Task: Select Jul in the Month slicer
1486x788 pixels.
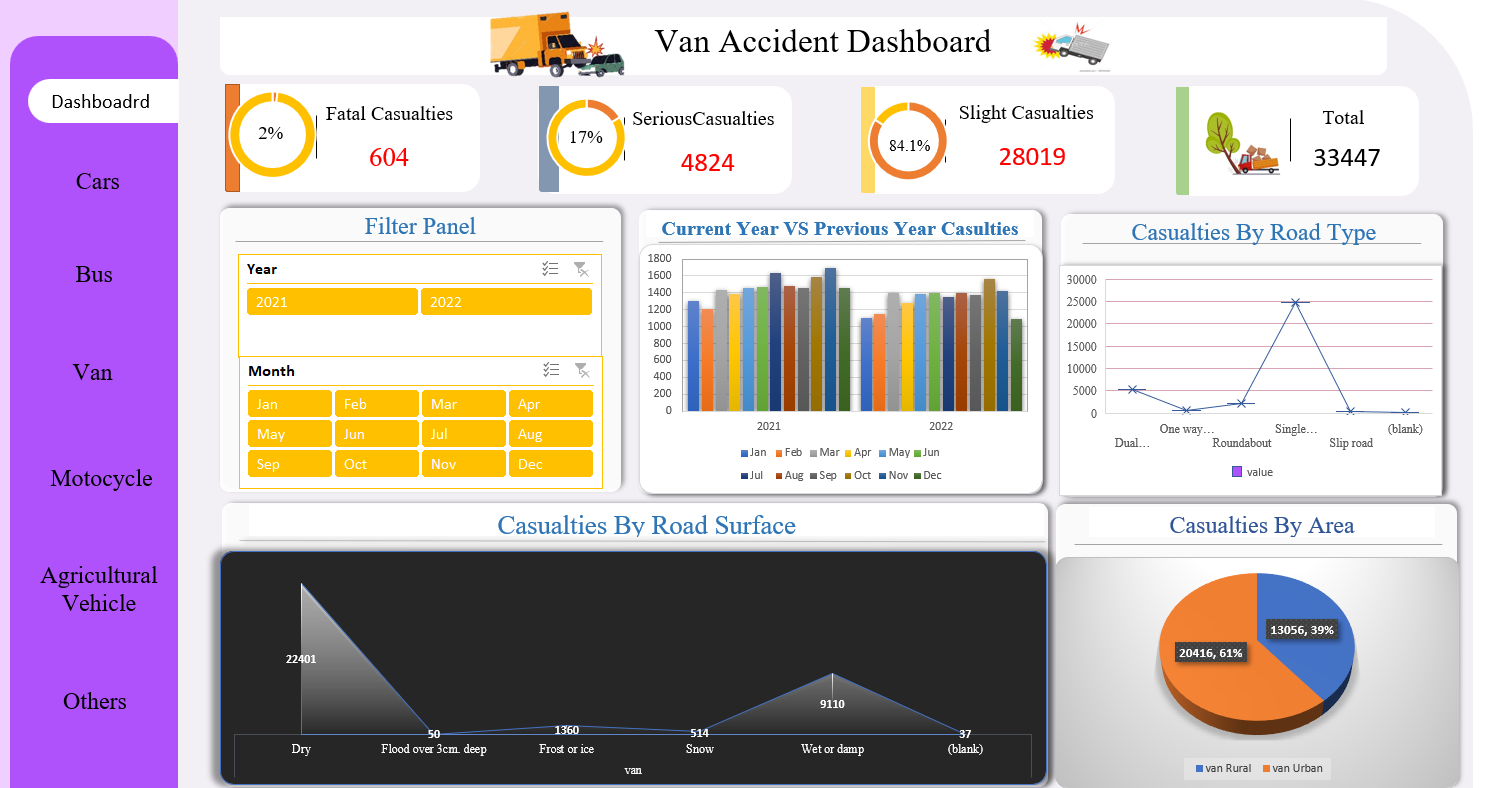Action: (x=463, y=433)
